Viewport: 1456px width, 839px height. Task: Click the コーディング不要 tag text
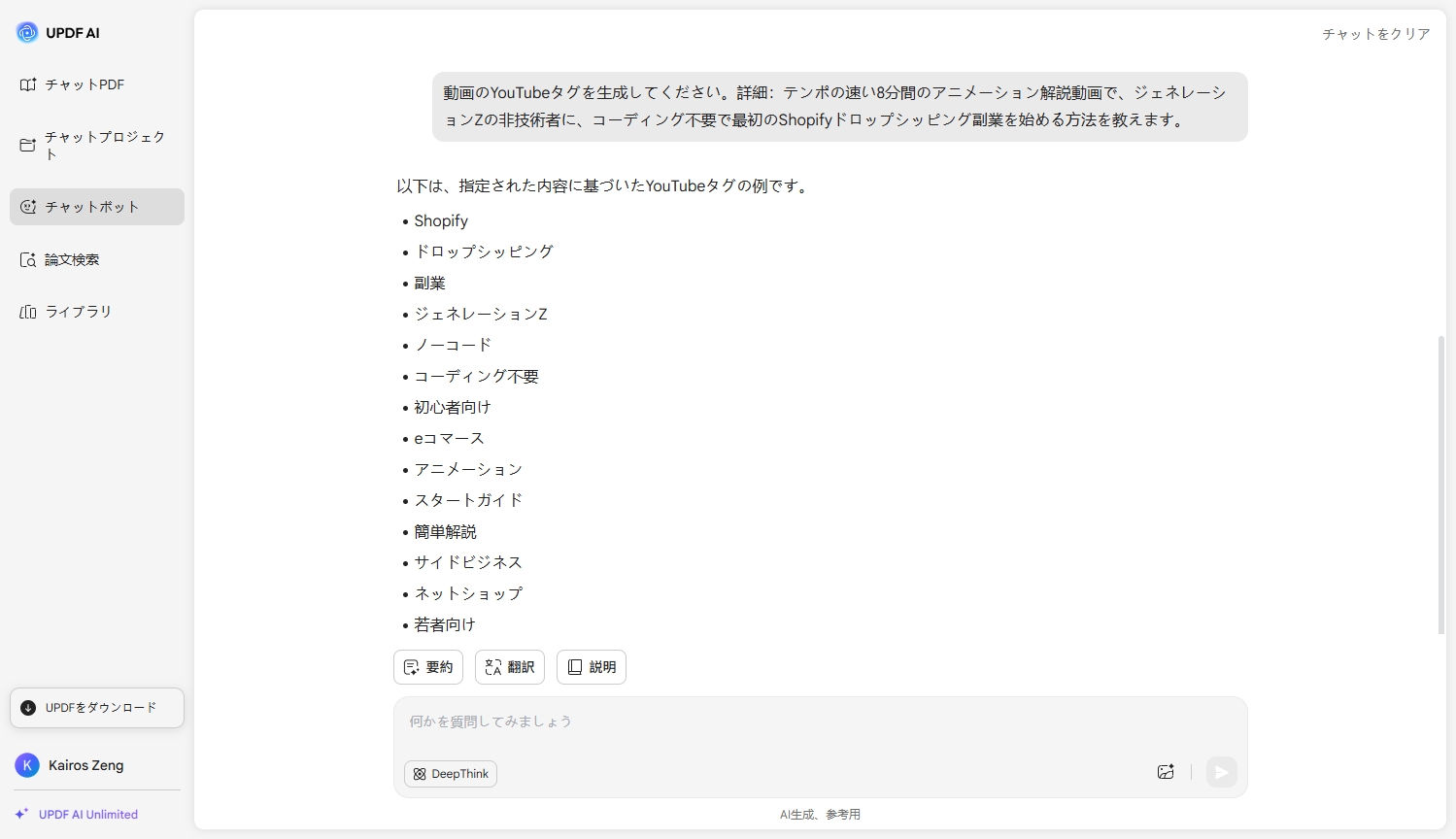tap(477, 376)
